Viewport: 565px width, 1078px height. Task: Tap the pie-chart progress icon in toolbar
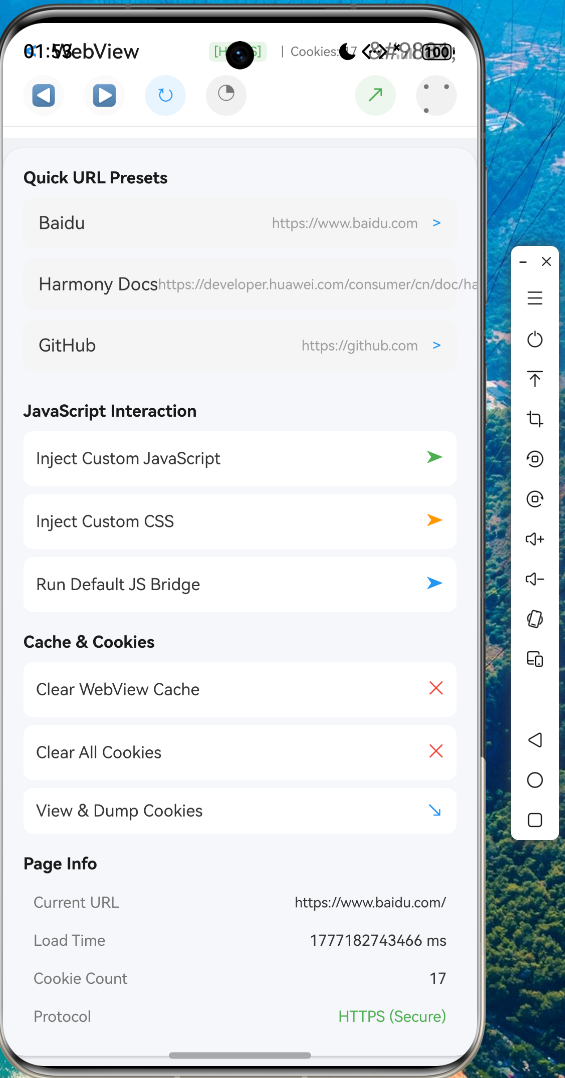[x=226, y=95]
